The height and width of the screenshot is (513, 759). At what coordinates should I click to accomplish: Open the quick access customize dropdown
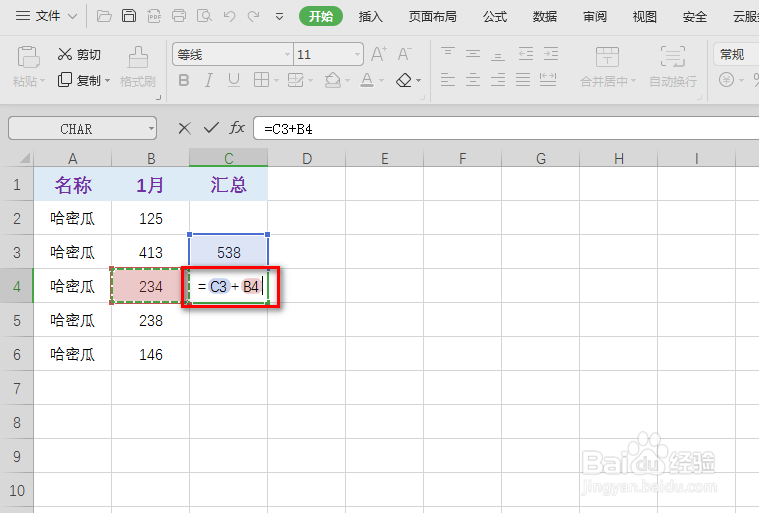(x=279, y=16)
